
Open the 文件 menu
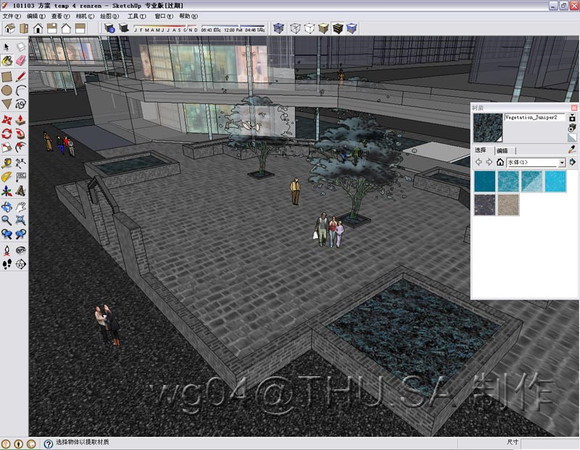point(12,16)
